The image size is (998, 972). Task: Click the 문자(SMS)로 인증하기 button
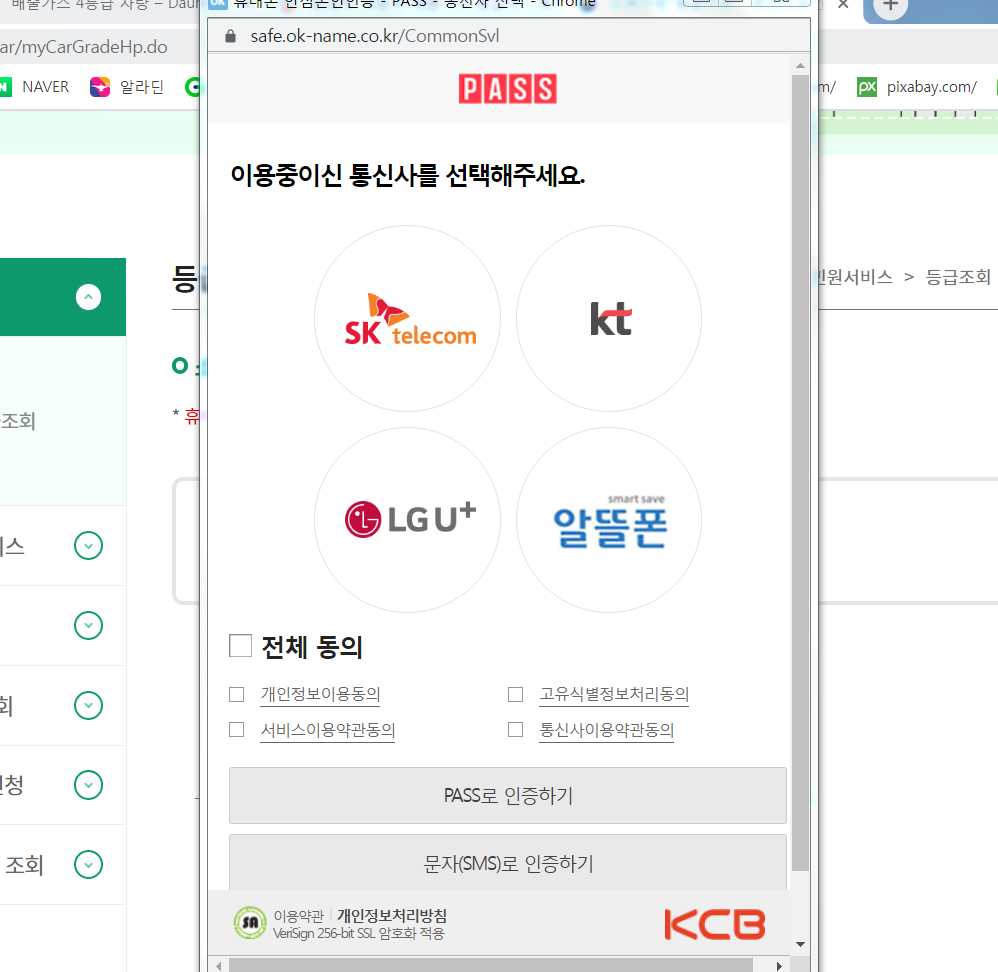tap(508, 863)
